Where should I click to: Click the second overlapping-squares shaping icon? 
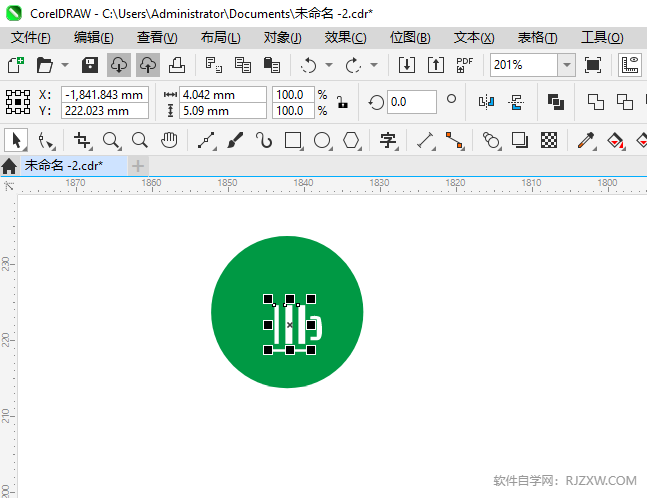click(624, 102)
